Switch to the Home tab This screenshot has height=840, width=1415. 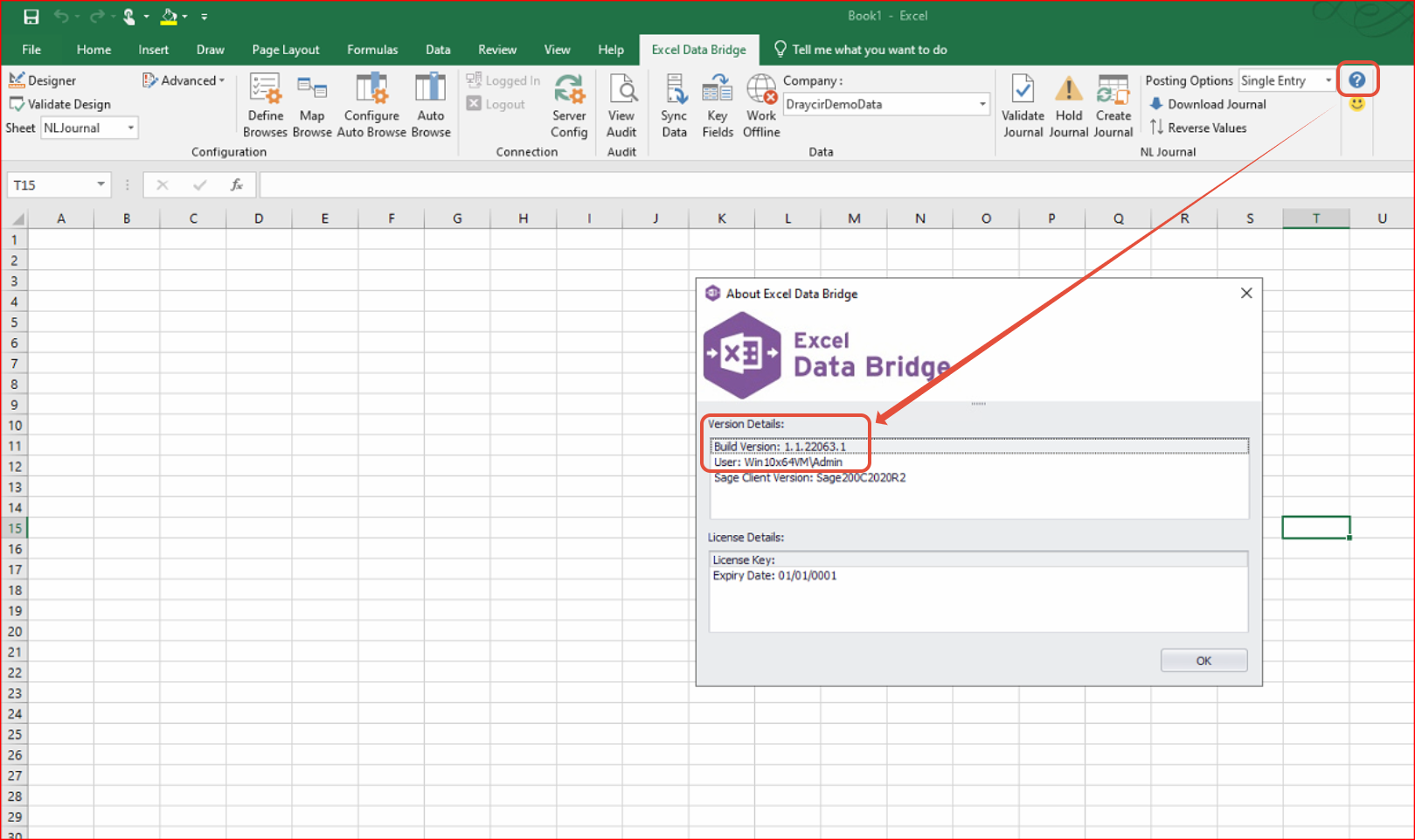(x=94, y=50)
